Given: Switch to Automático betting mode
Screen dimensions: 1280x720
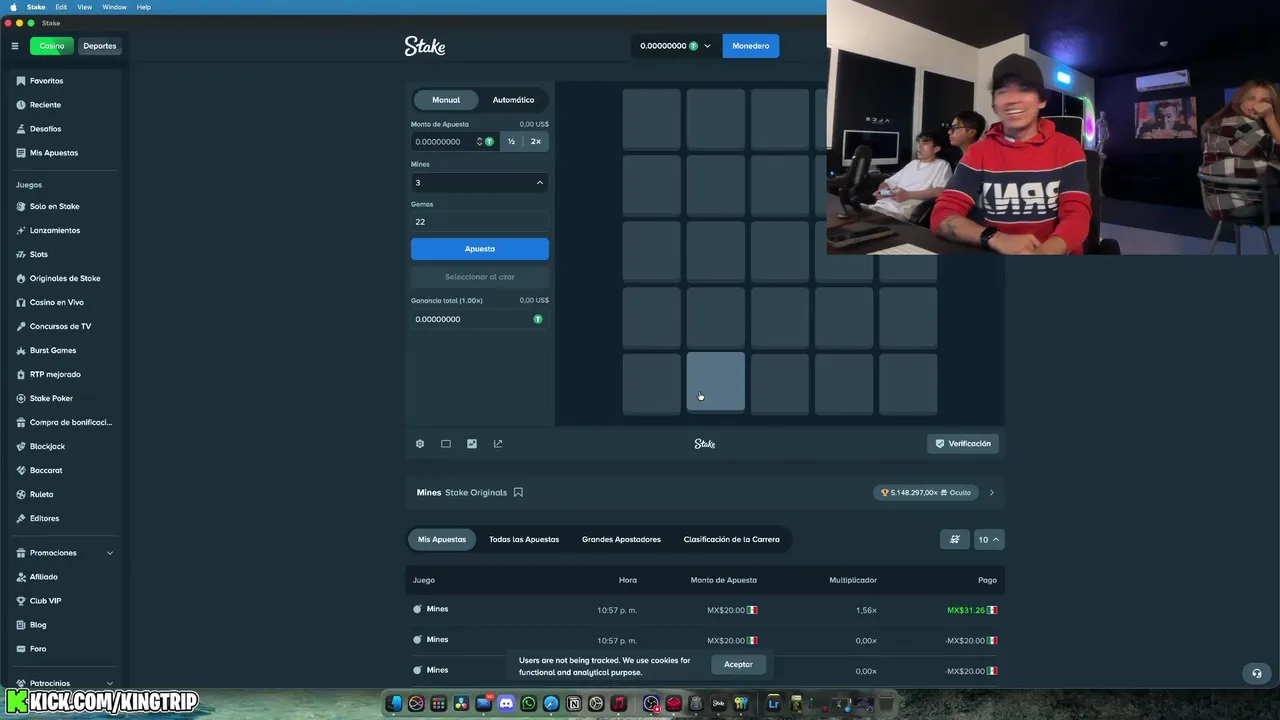Looking at the screenshot, I should tap(513, 100).
